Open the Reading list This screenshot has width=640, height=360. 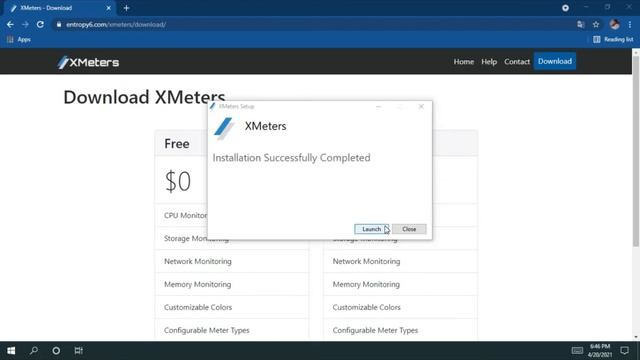[613, 40]
